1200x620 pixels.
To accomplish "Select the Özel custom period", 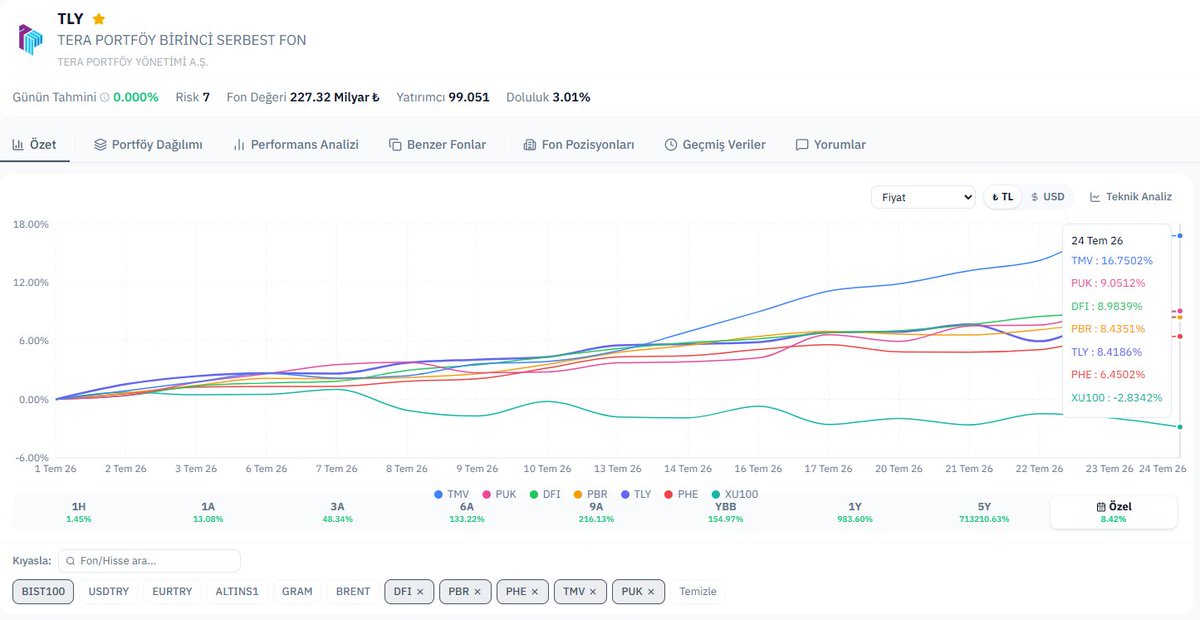I will click(1113, 512).
